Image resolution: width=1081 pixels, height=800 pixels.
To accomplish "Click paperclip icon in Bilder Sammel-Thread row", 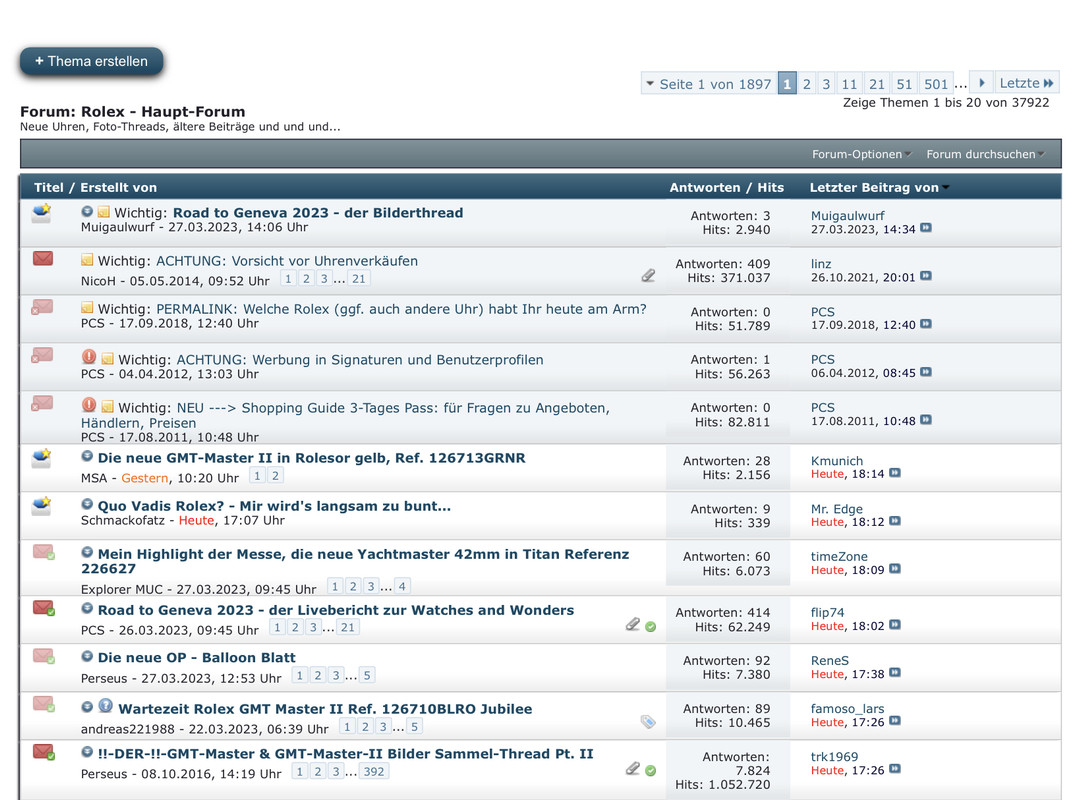I will pyautogui.click(x=633, y=769).
